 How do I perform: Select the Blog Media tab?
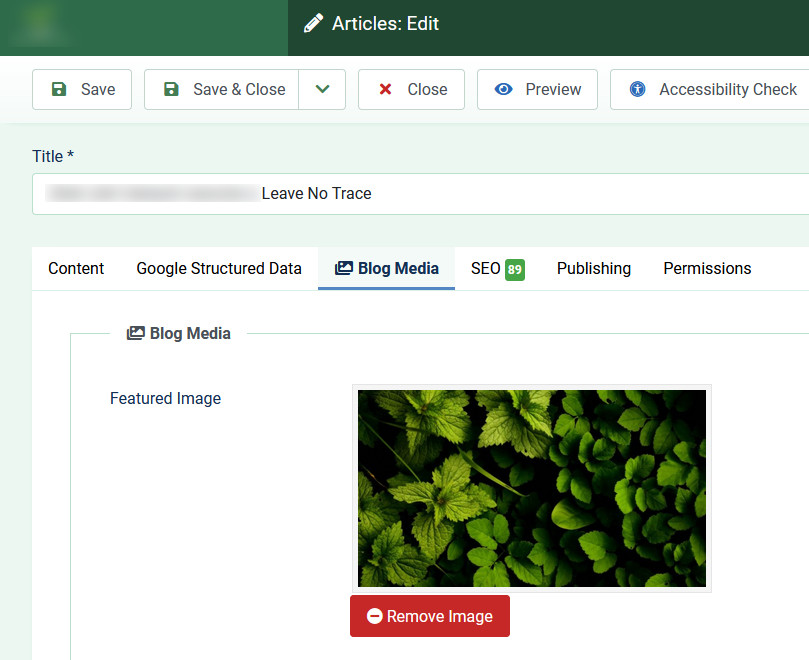point(386,268)
